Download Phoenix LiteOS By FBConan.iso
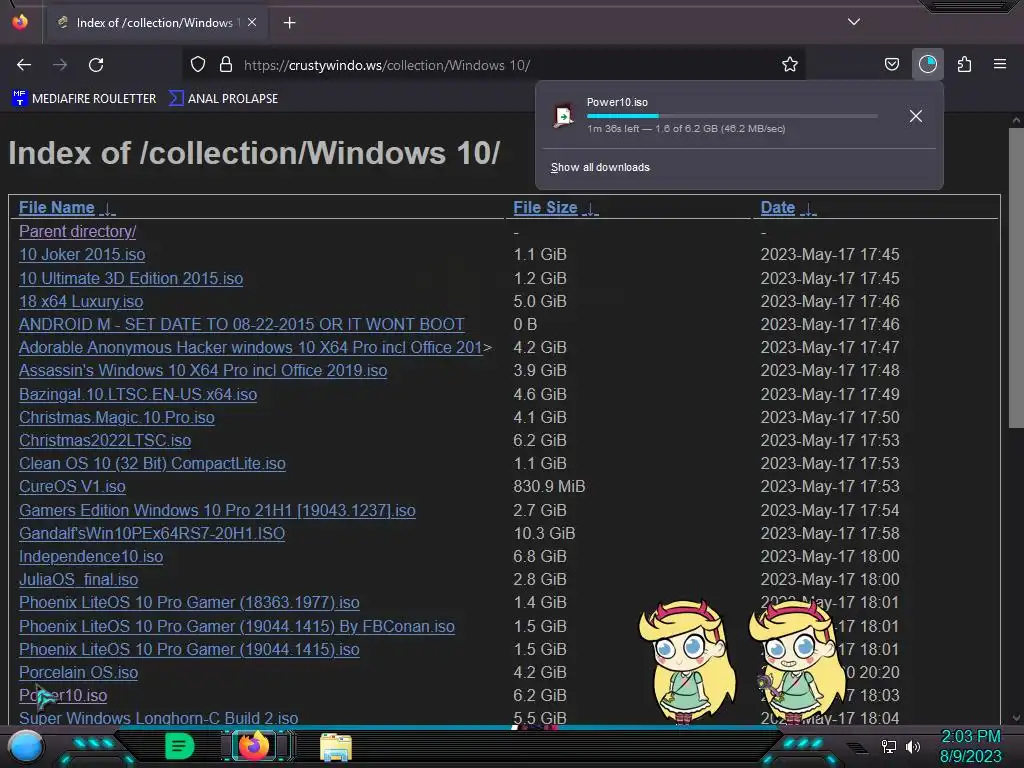The width and height of the screenshot is (1024, 768). click(236, 626)
